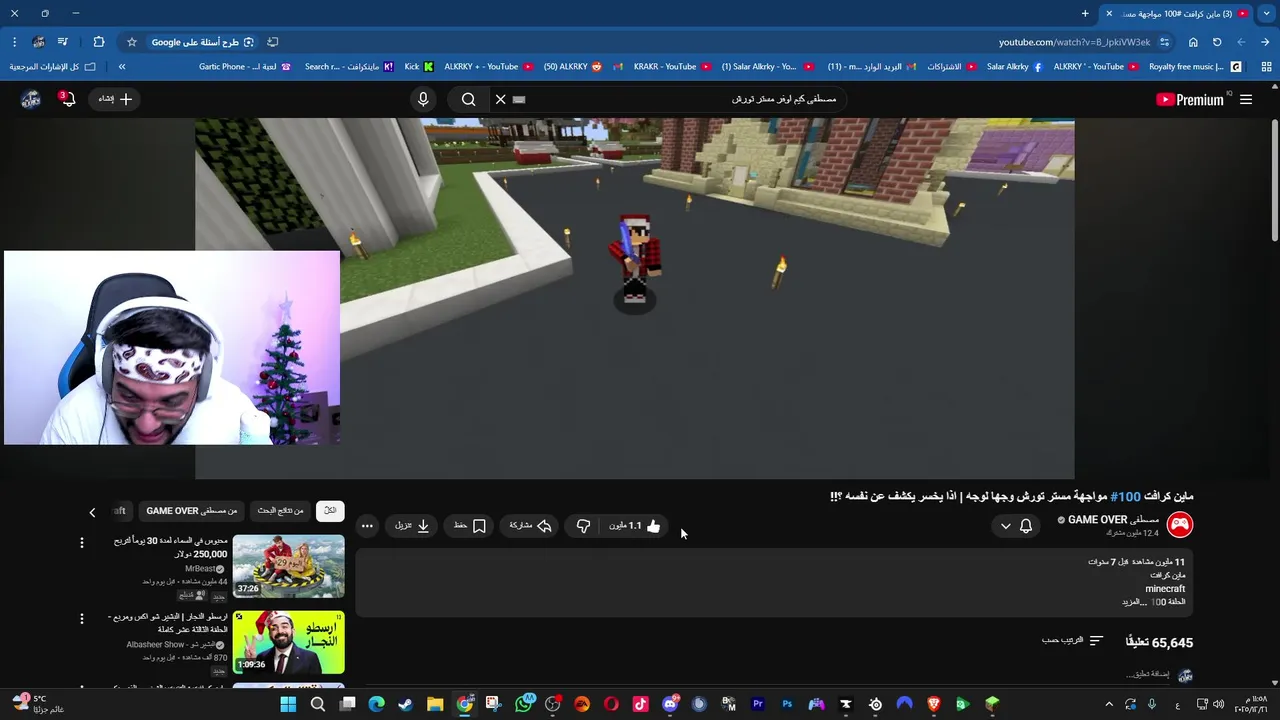Open the Royalty free music bookmark
The height and width of the screenshot is (720, 1280).
1195,67
